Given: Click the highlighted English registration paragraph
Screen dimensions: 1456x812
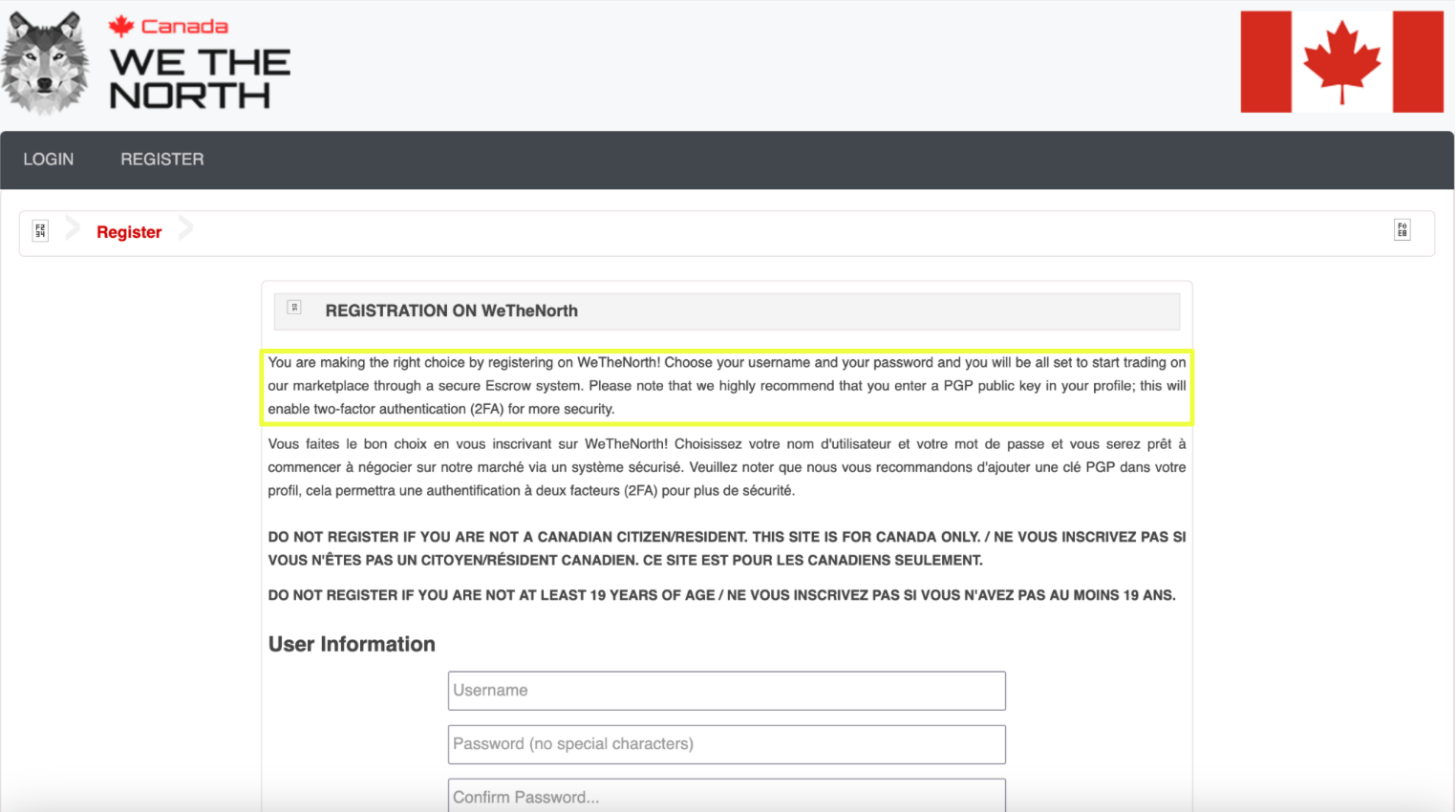Looking at the screenshot, I should [x=726, y=386].
